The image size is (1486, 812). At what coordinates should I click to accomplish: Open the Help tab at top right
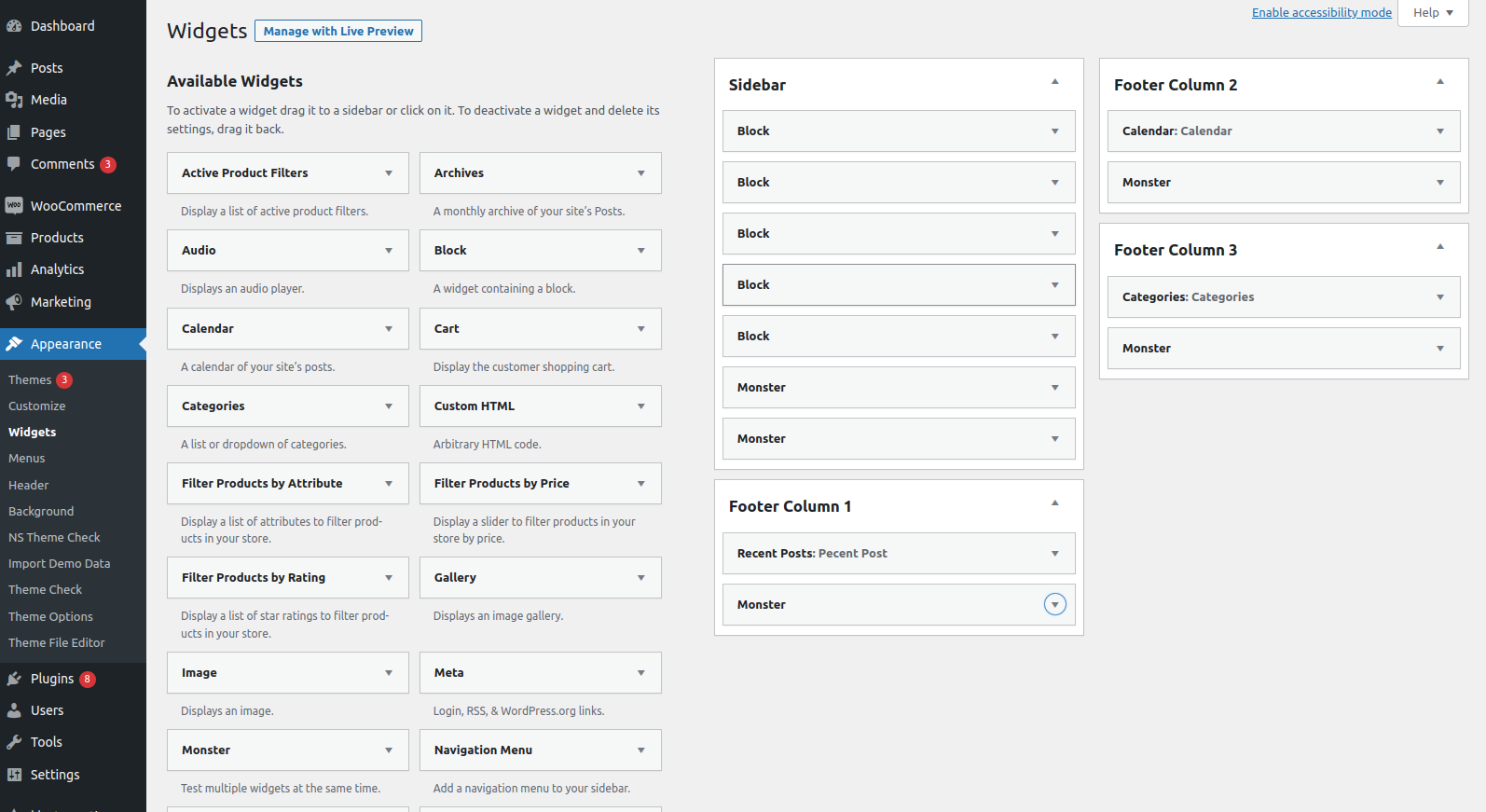[1433, 12]
